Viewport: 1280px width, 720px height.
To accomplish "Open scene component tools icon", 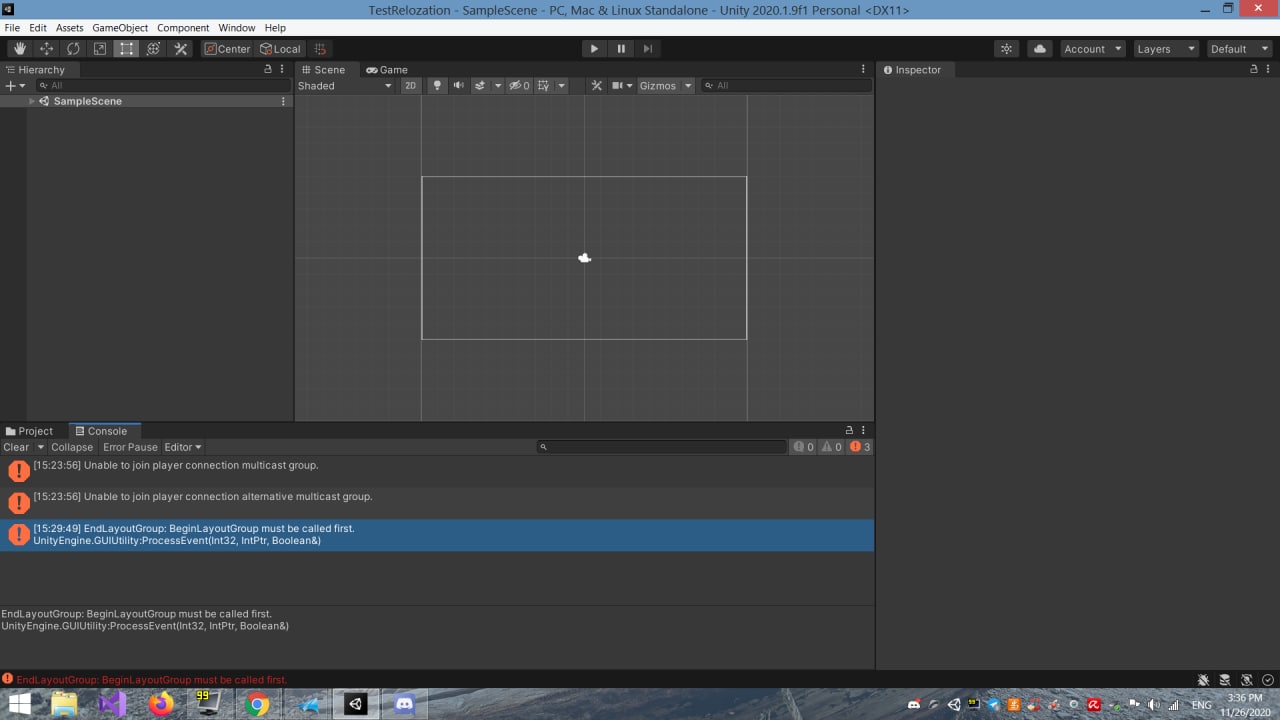I will (597, 86).
